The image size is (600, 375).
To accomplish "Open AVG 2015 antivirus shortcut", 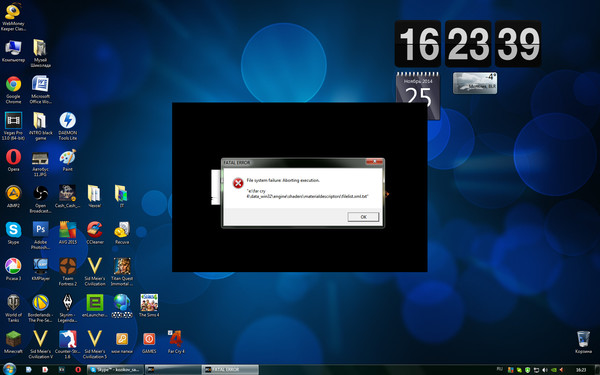I will [68, 233].
